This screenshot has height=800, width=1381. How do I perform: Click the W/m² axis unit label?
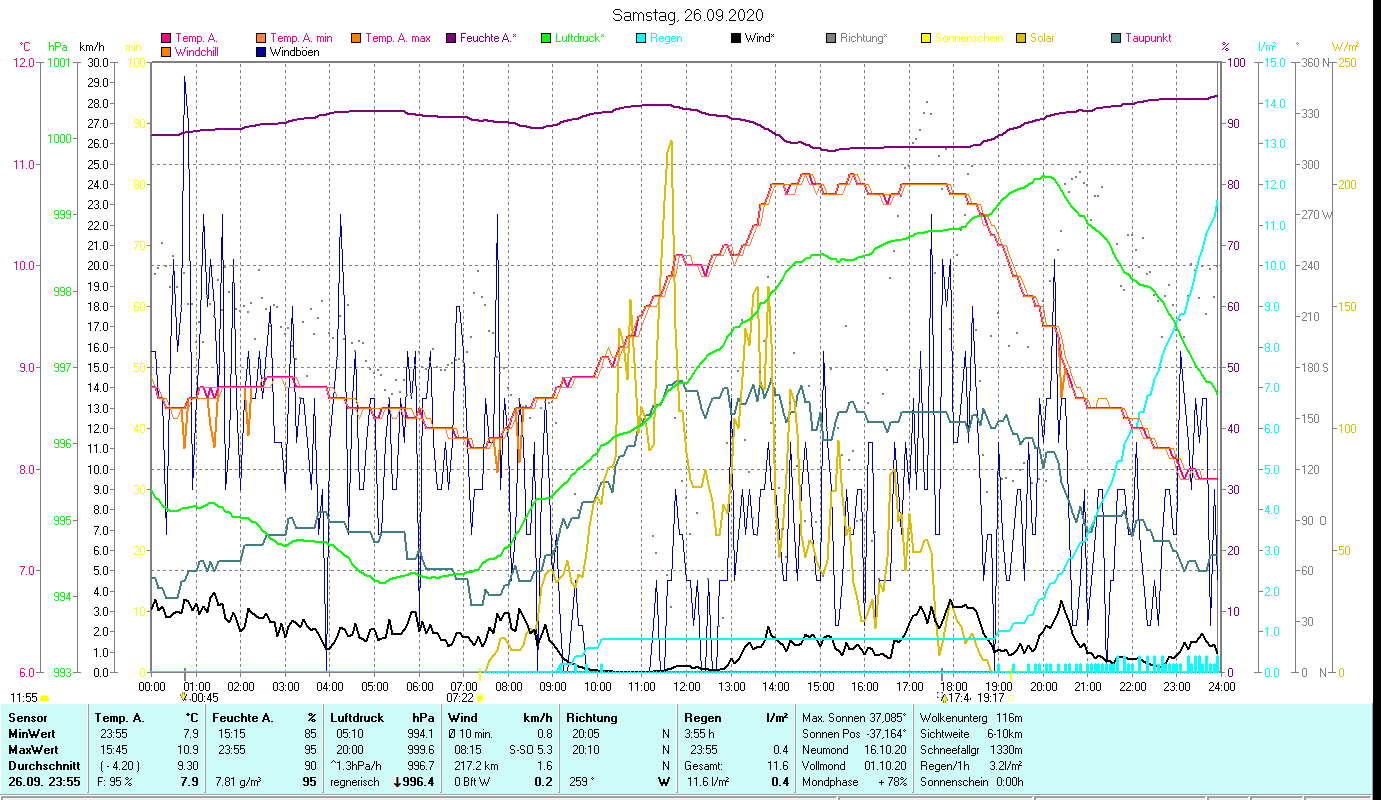[x=1346, y=47]
